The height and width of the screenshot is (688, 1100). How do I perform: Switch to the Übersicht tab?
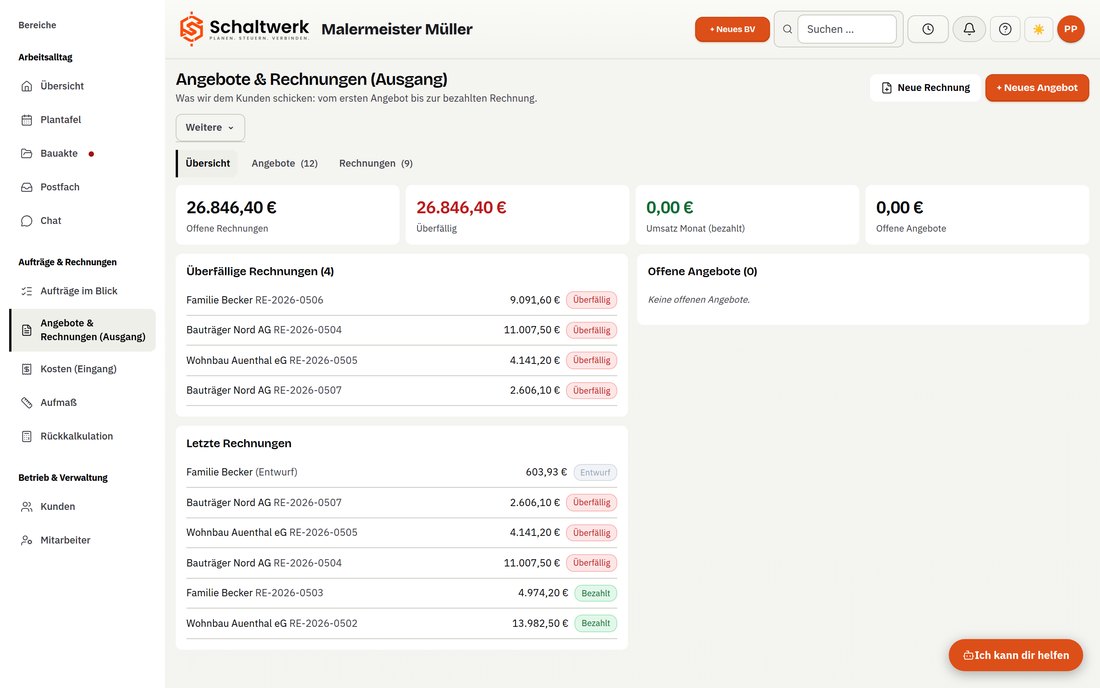pos(208,163)
